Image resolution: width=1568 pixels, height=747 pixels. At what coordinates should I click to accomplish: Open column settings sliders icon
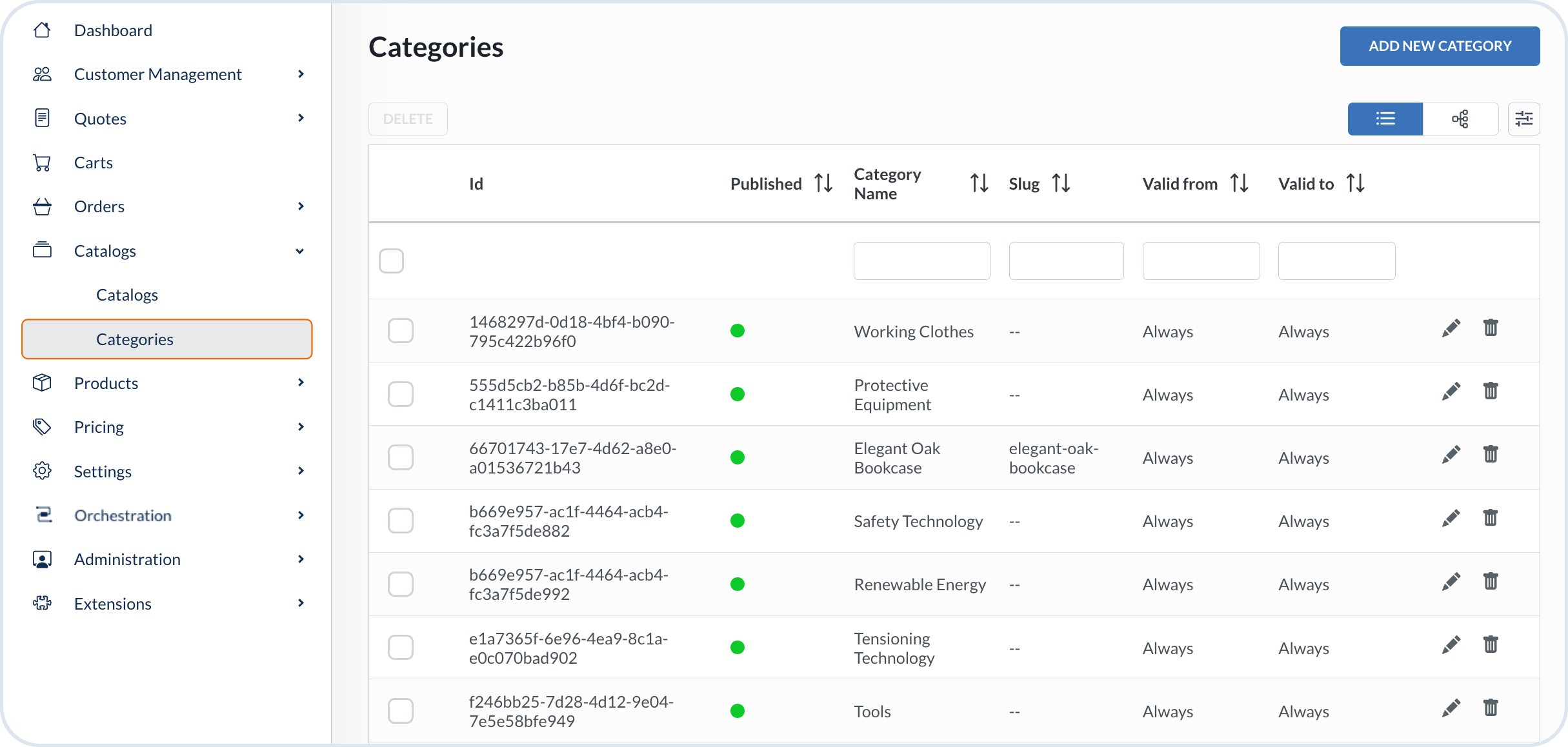pyautogui.click(x=1523, y=119)
